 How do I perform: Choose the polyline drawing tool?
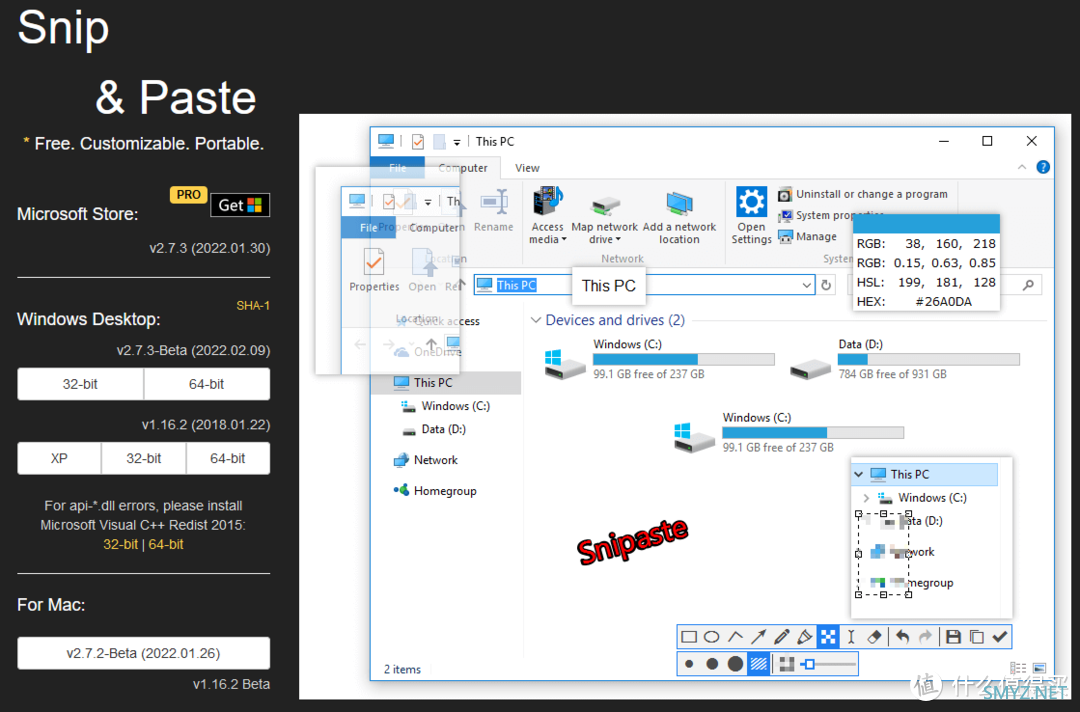point(736,637)
